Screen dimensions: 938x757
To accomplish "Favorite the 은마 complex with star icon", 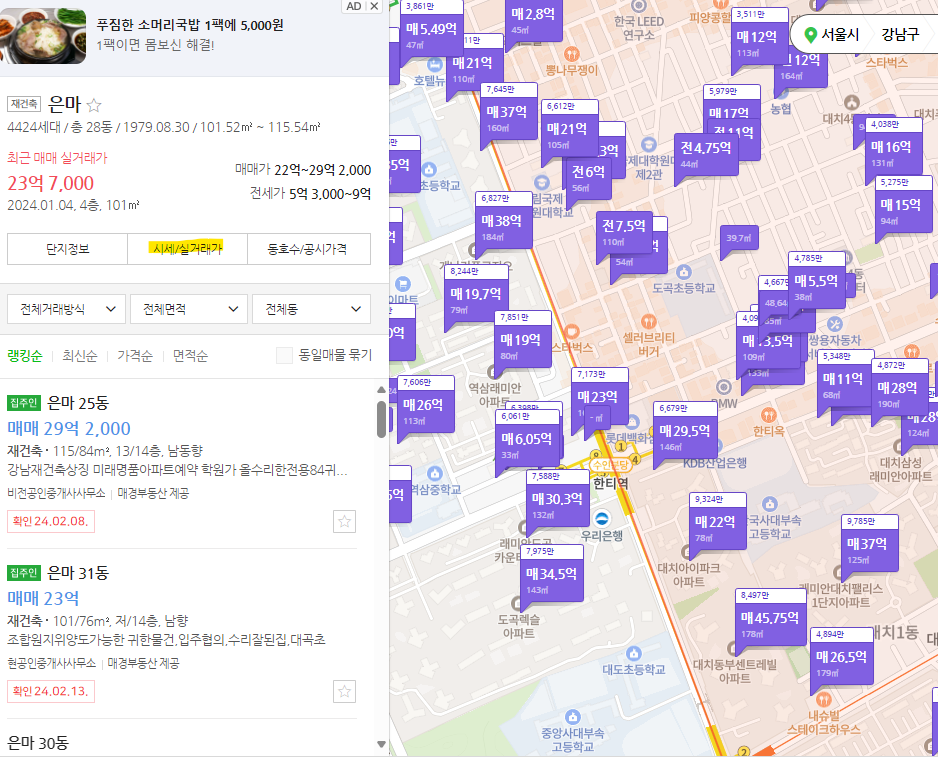I will (94, 105).
